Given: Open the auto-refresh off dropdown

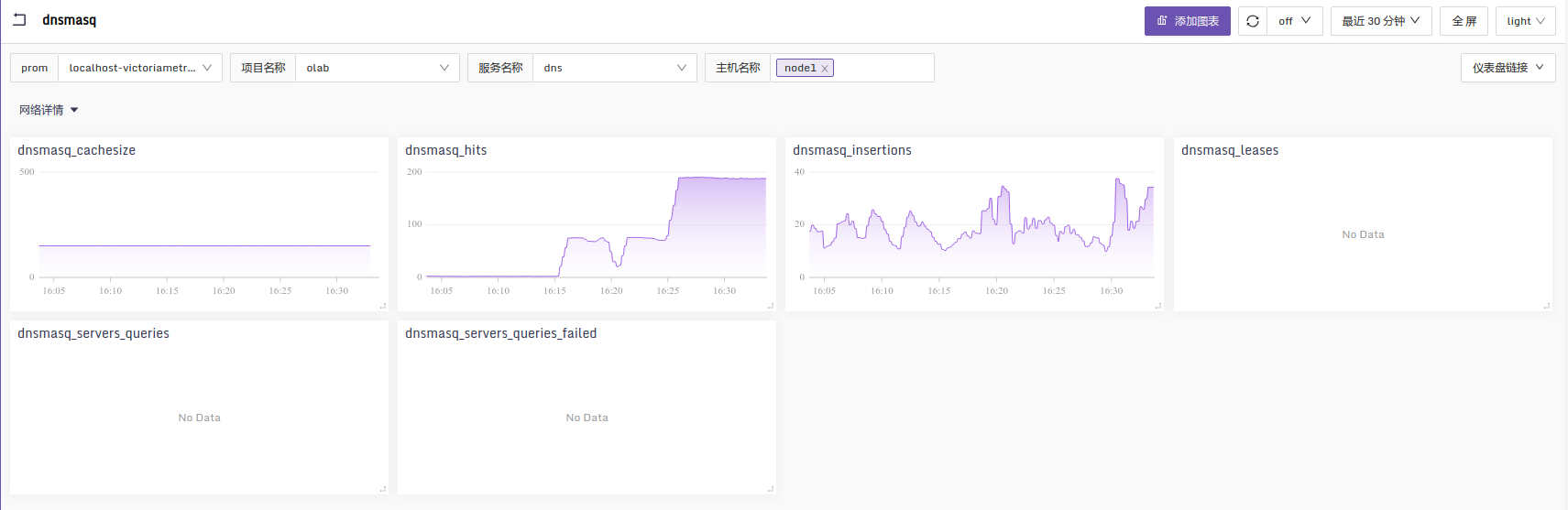Looking at the screenshot, I should coord(1295,21).
